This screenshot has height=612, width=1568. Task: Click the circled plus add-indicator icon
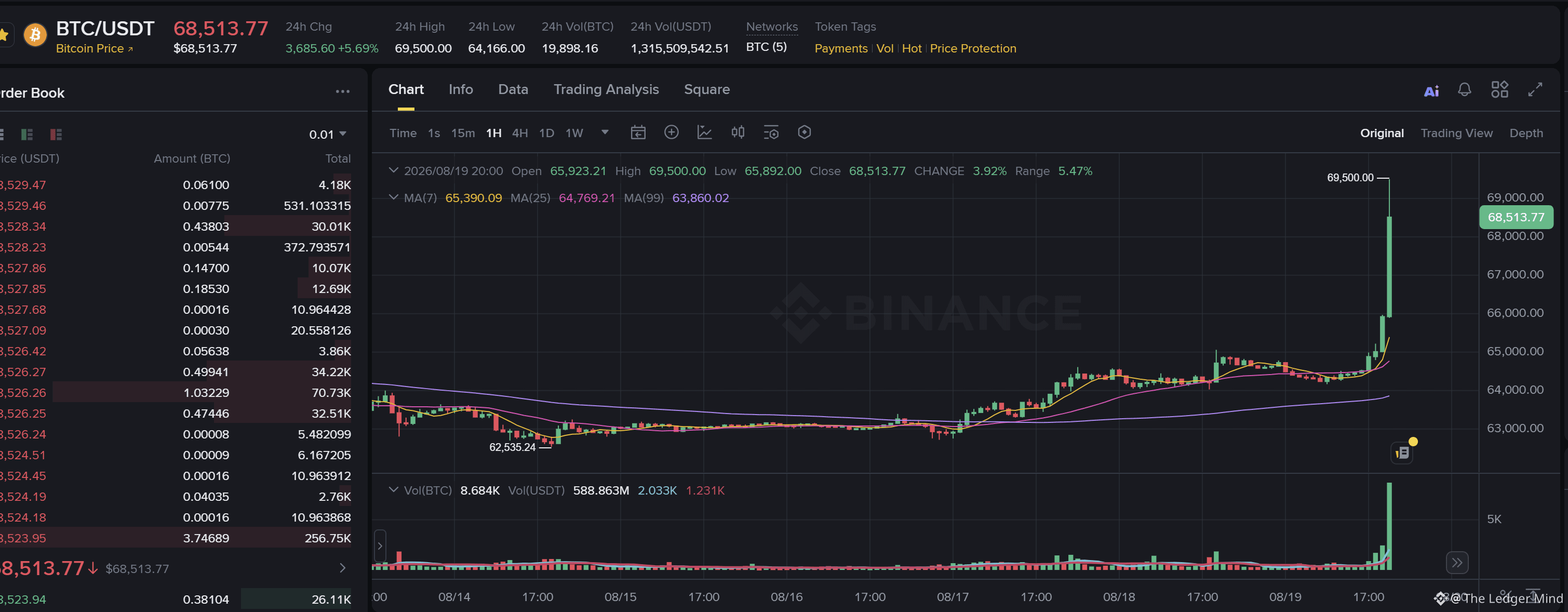[x=672, y=132]
